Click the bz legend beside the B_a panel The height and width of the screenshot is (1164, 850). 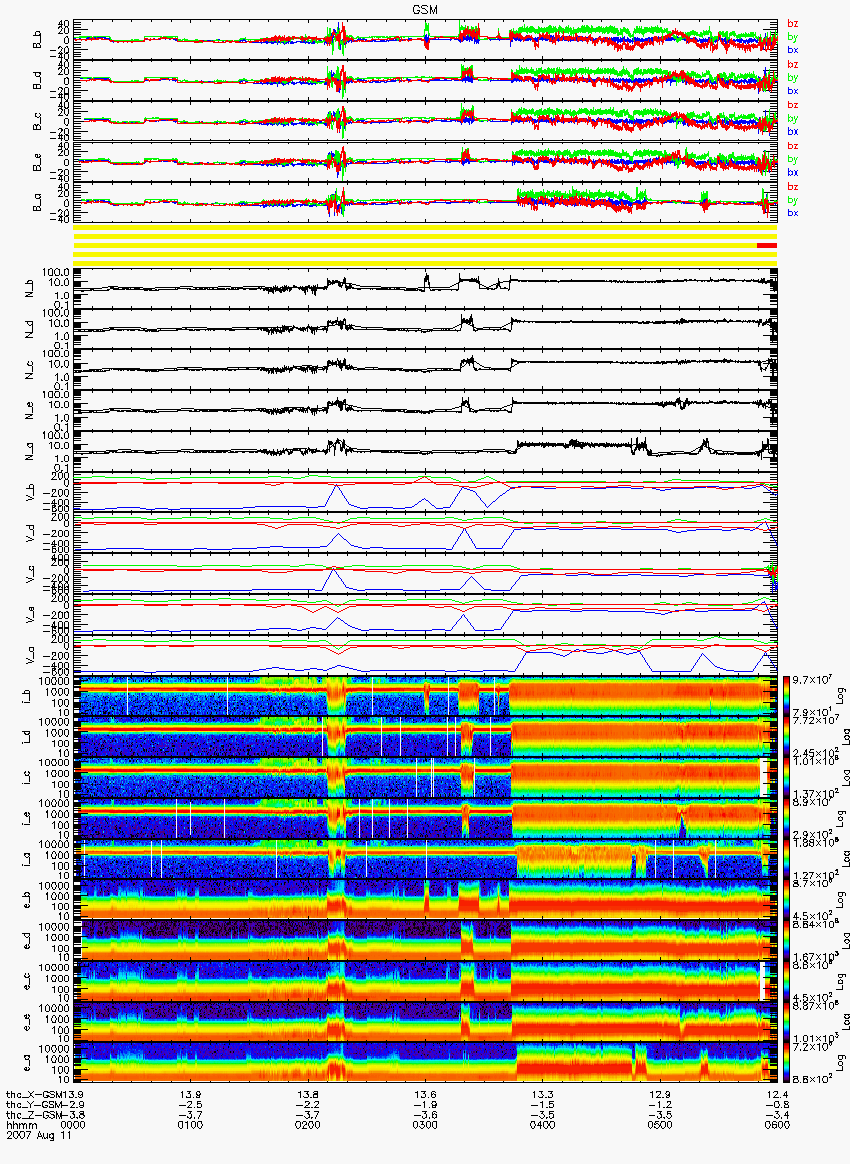[x=793, y=186]
